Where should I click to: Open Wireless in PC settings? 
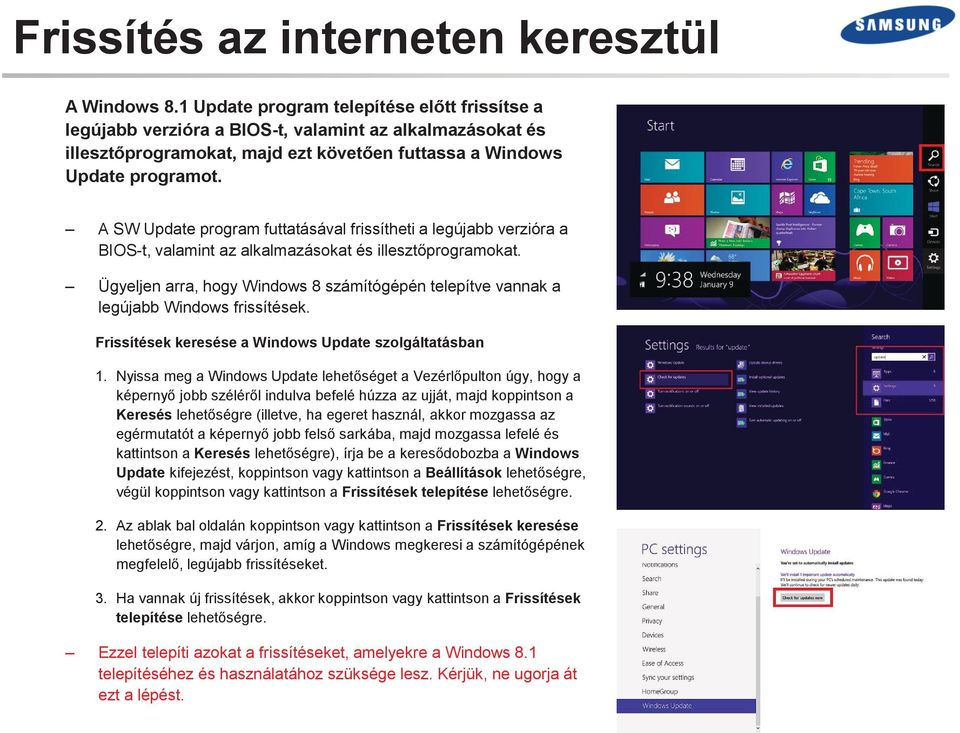coord(654,649)
